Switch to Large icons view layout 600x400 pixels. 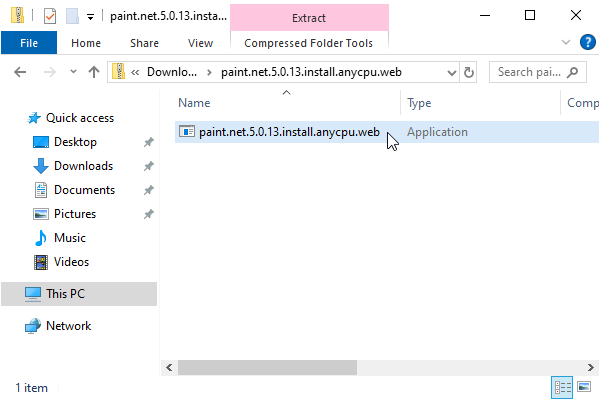pyautogui.click(x=584, y=387)
